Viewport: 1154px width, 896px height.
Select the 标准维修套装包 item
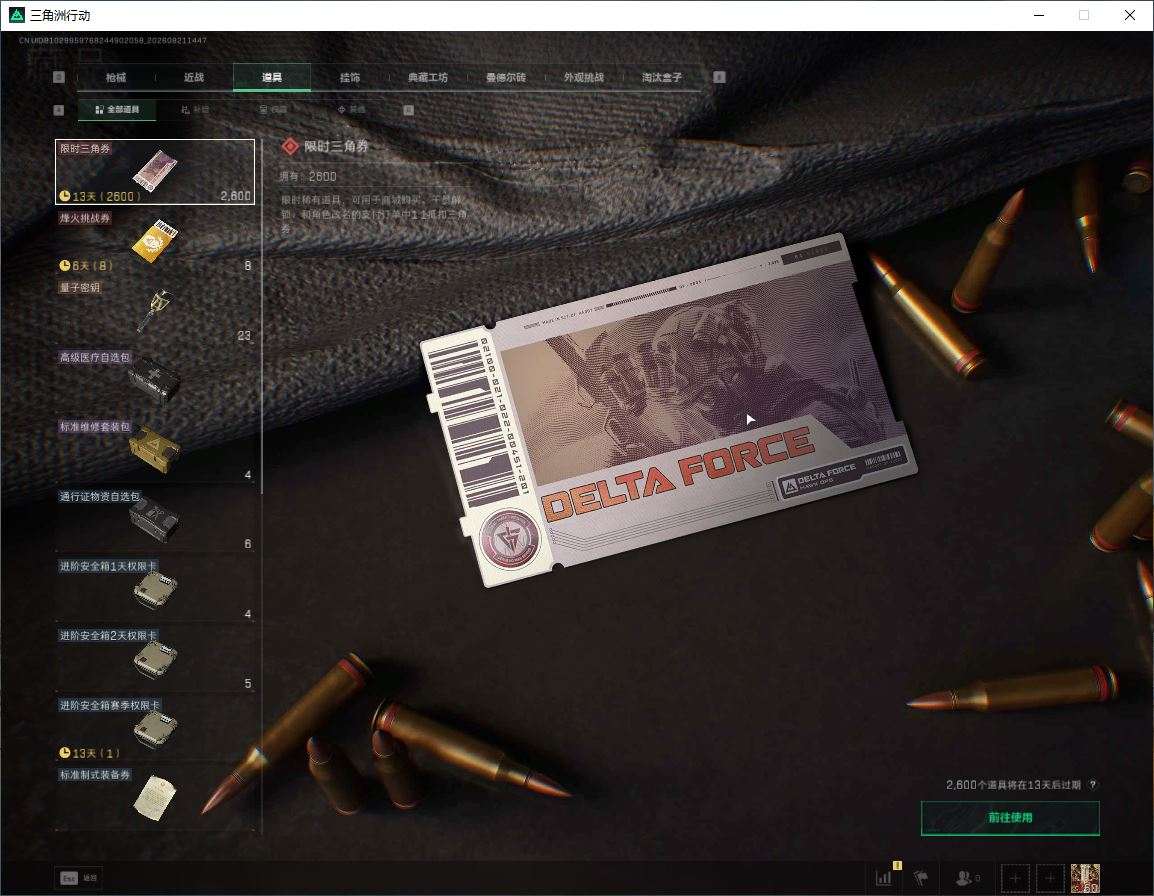point(155,450)
